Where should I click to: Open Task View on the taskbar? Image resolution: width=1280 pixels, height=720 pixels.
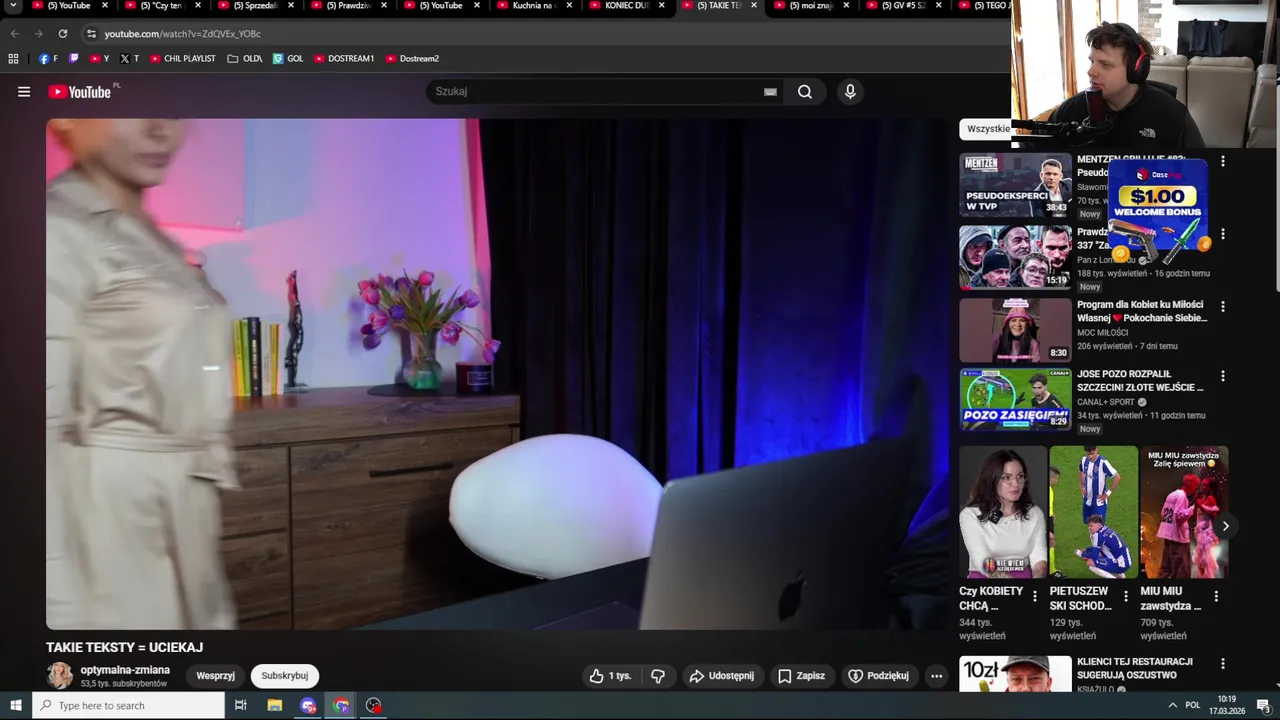(240, 705)
